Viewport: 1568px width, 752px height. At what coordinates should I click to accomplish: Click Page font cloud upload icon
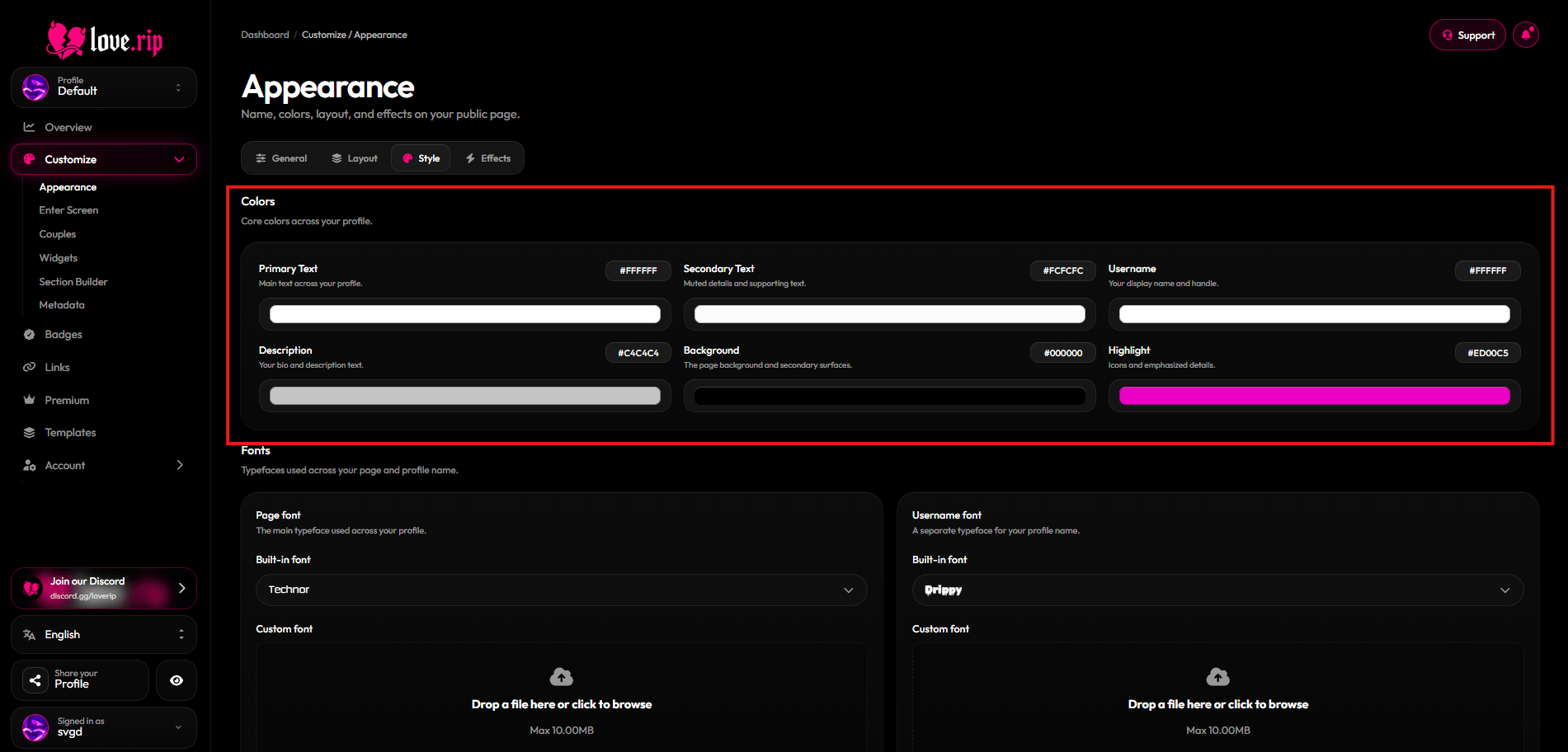point(562,677)
